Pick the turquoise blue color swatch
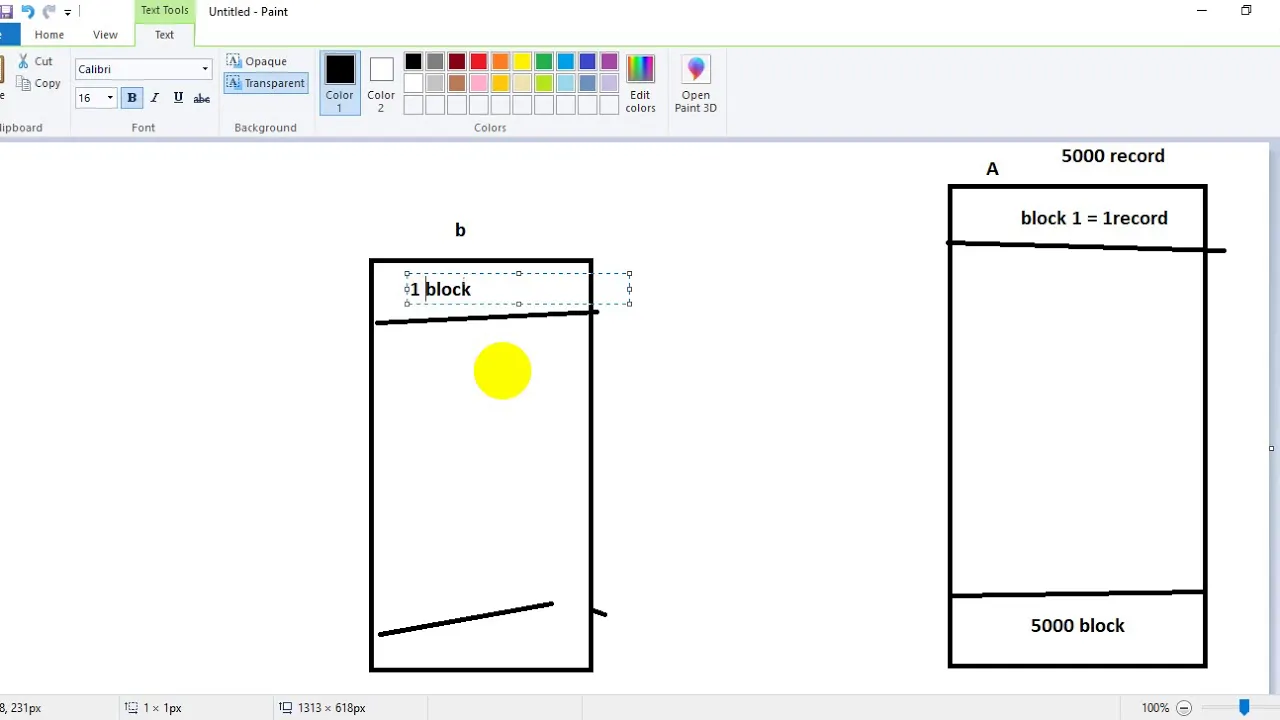Screen dimensions: 1280x720 (x=566, y=61)
